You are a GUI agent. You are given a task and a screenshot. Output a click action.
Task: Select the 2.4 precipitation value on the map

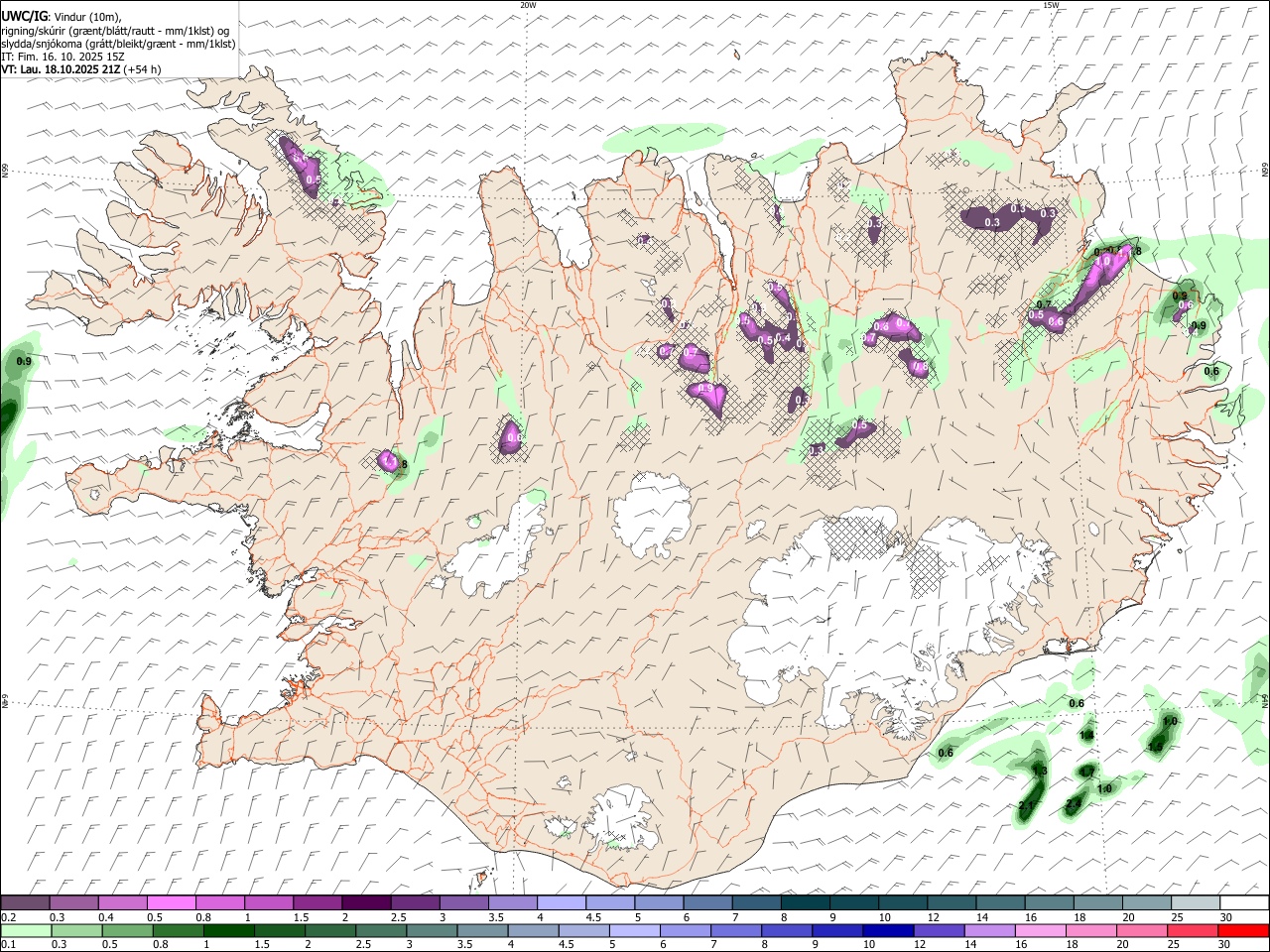point(1074,803)
